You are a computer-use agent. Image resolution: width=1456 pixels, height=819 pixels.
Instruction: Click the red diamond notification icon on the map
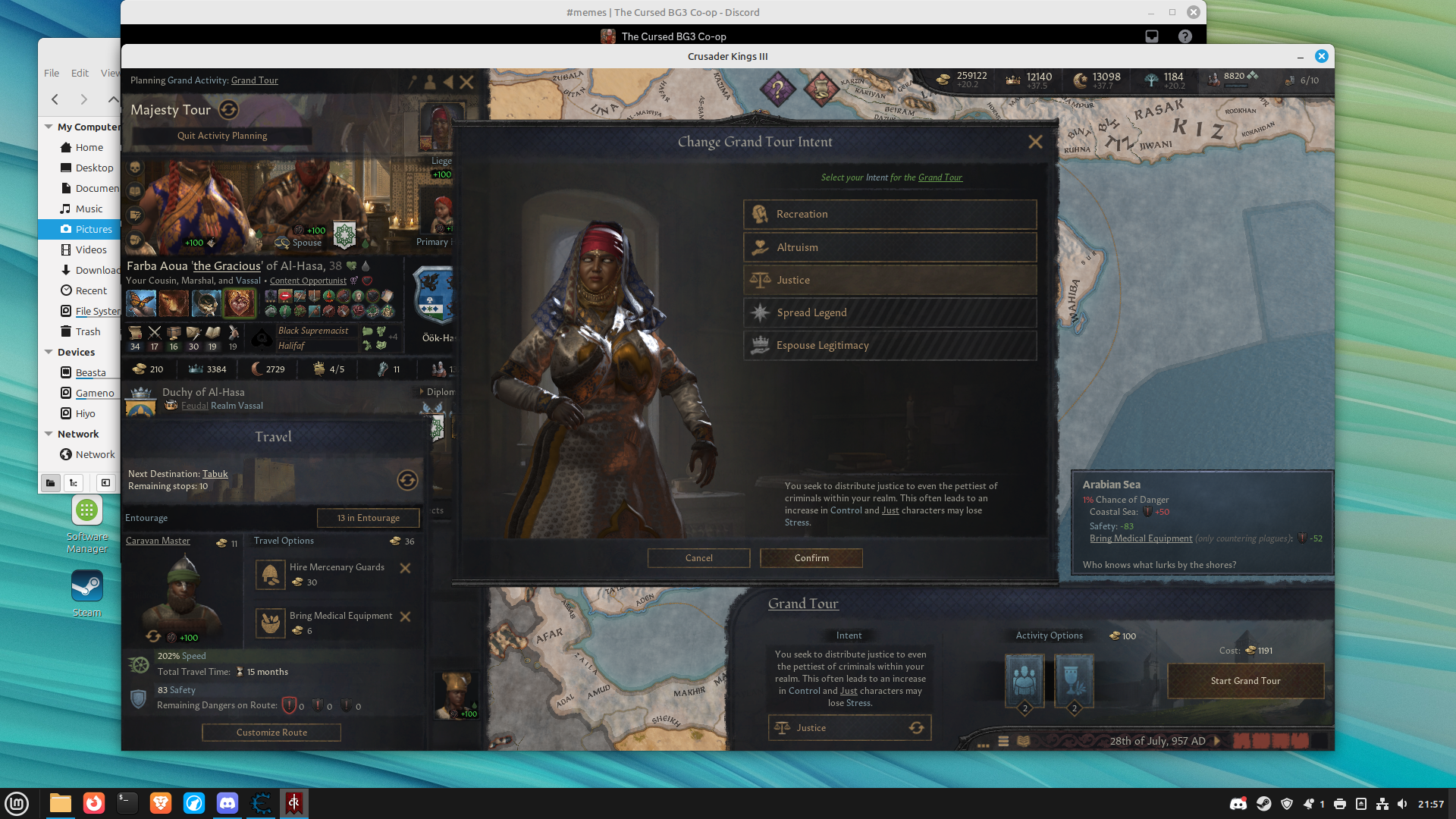821,89
